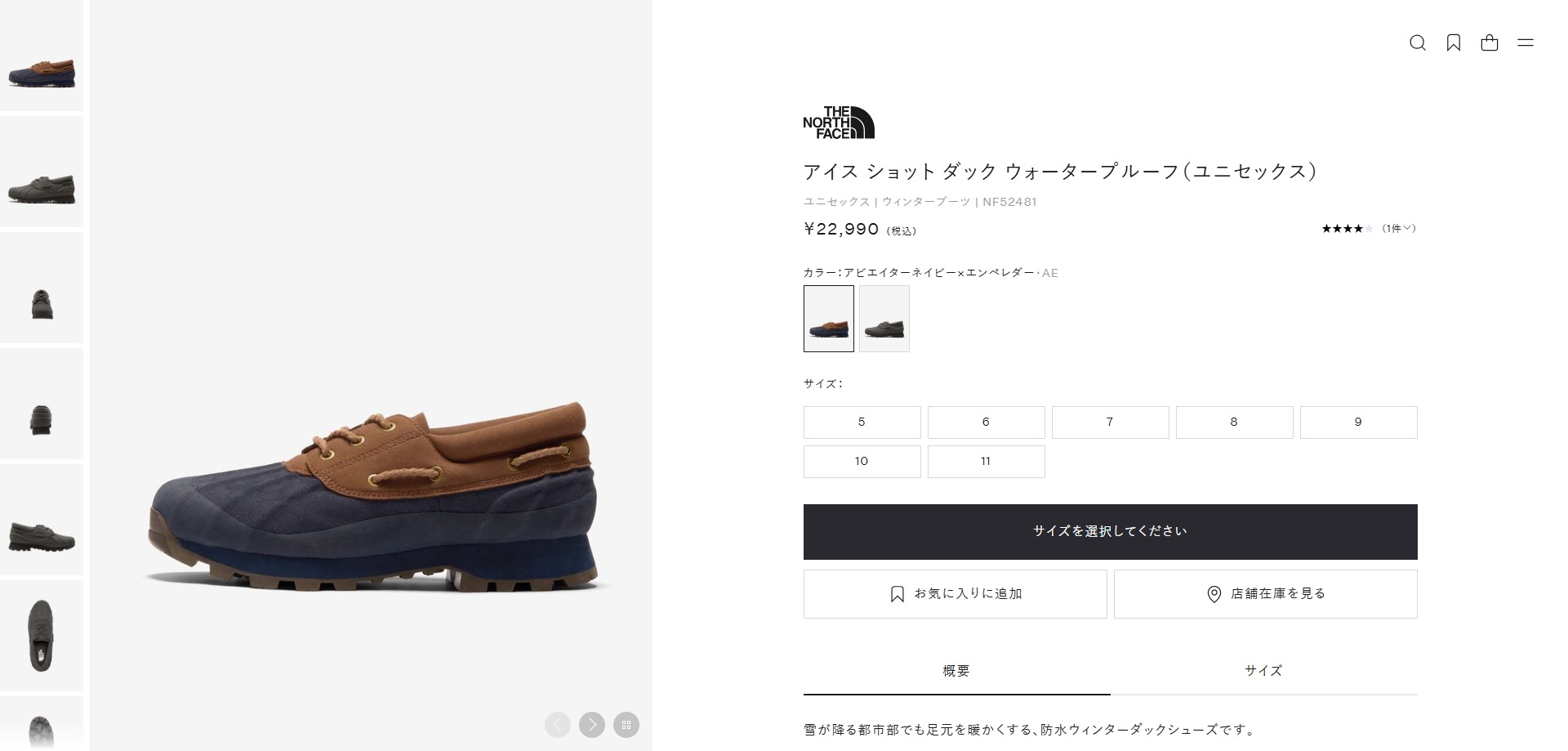The image size is (1568, 751).
Task: Click The North Face logo
Action: click(839, 123)
